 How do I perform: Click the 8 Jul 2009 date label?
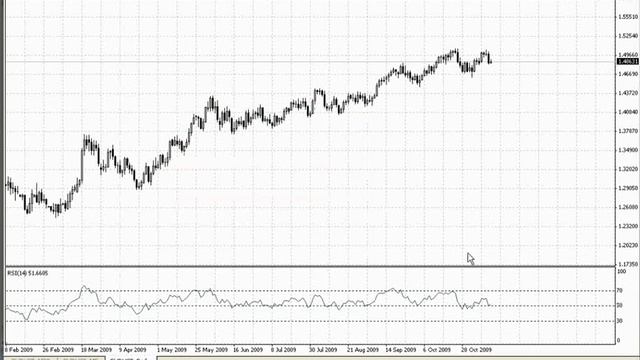click(x=284, y=350)
